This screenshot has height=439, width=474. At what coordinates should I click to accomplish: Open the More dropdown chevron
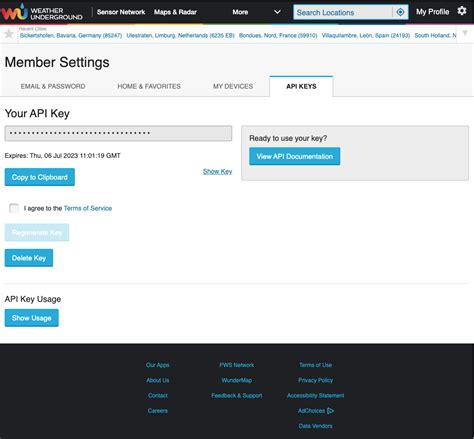(277, 12)
